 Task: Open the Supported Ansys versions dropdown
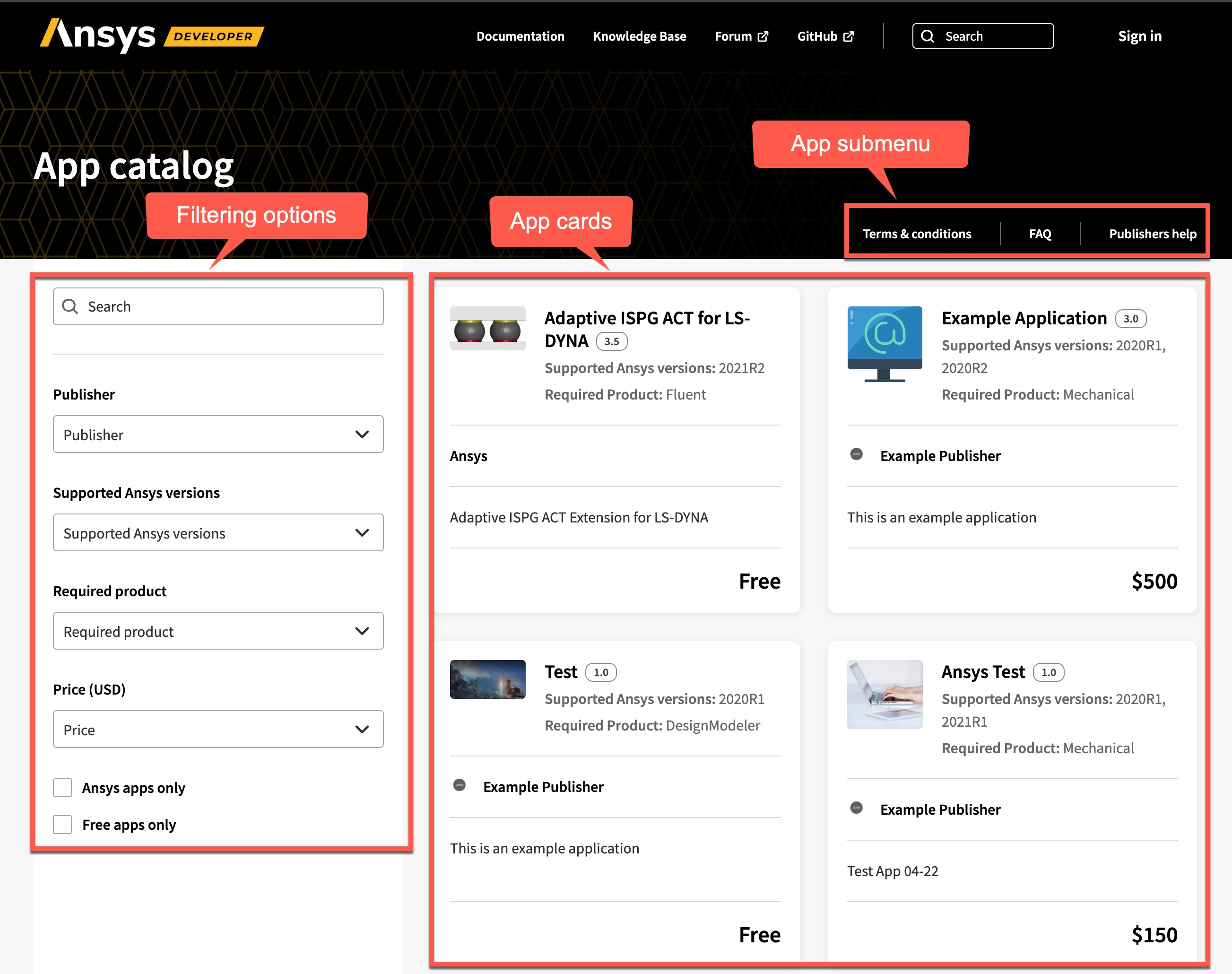pyautogui.click(x=218, y=532)
